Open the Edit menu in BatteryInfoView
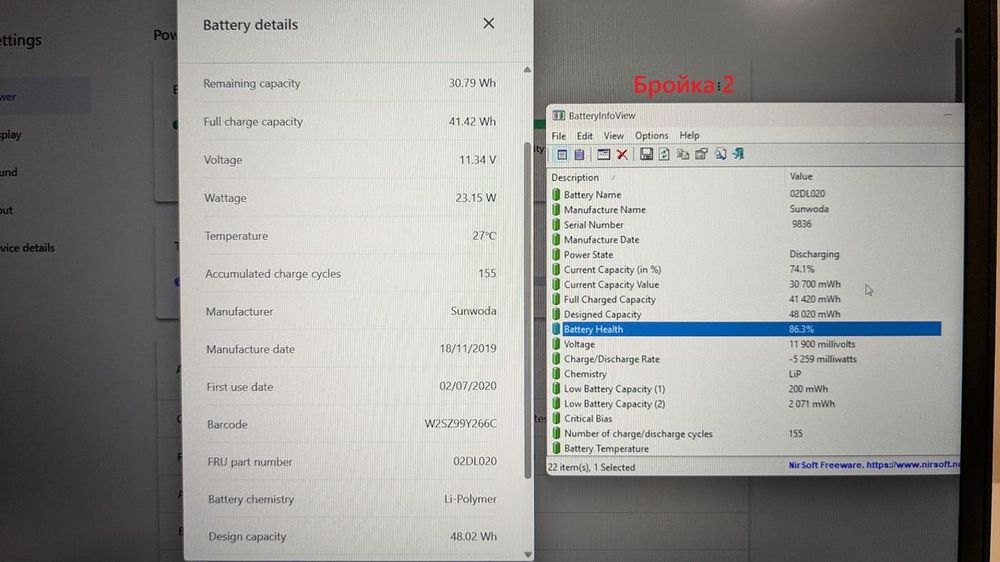The width and height of the screenshot is (1000, 562). (x=585, y=136)
